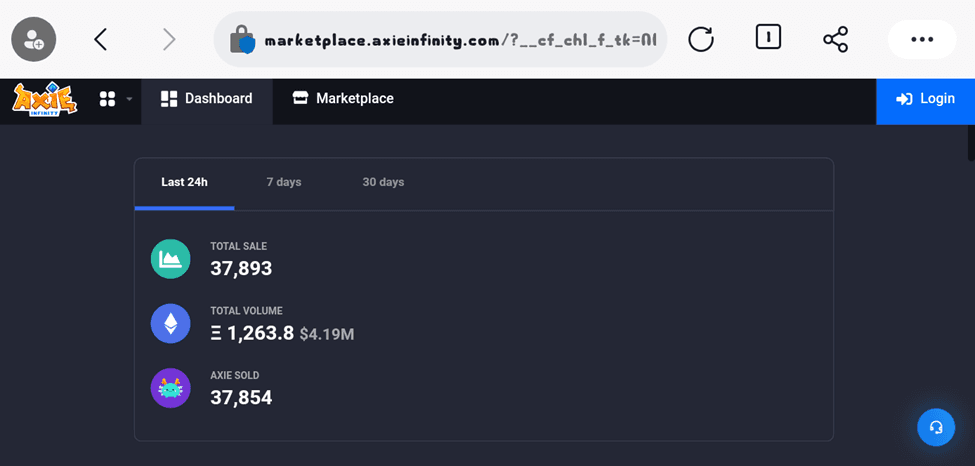Go back with the browser back arrow
This screenshot has width=975, height=466.
pyautogui.click(x=101, y=40)
